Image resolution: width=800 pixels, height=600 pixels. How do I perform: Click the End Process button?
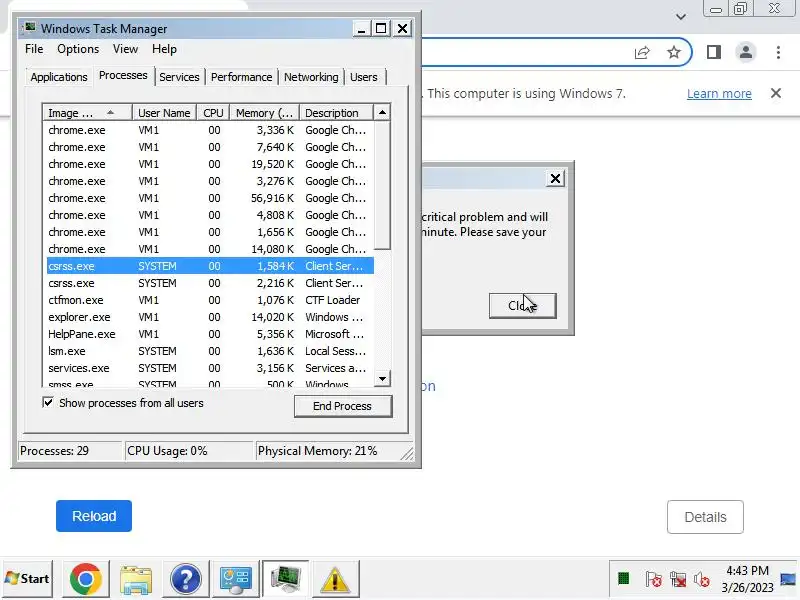343,406
